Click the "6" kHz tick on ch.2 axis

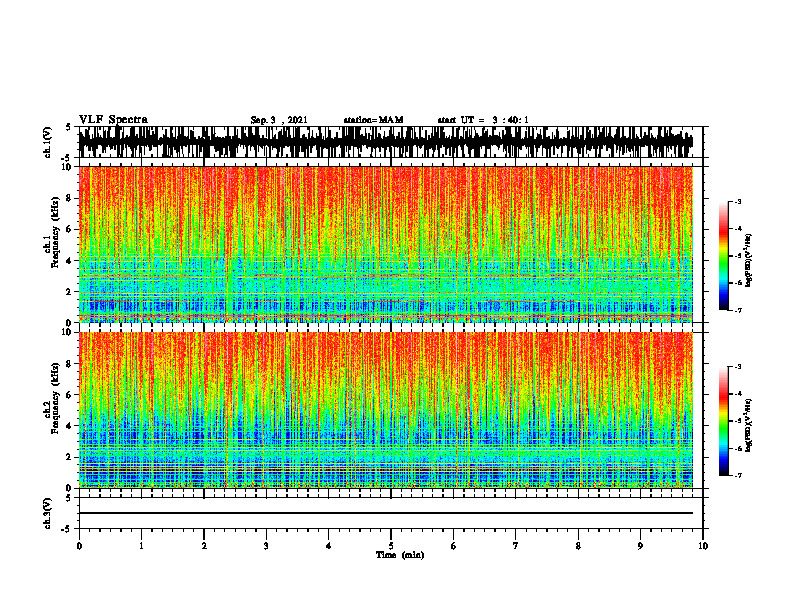tap(69, 395)
